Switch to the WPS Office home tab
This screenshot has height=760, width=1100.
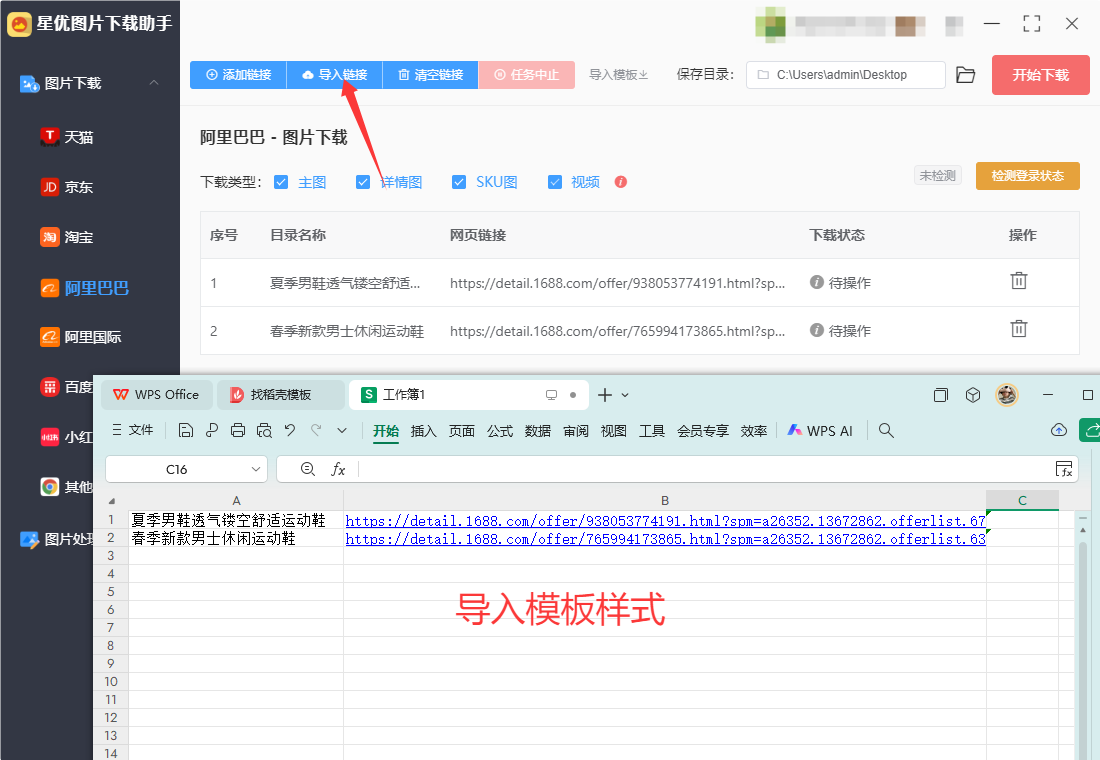coord(156,394)
